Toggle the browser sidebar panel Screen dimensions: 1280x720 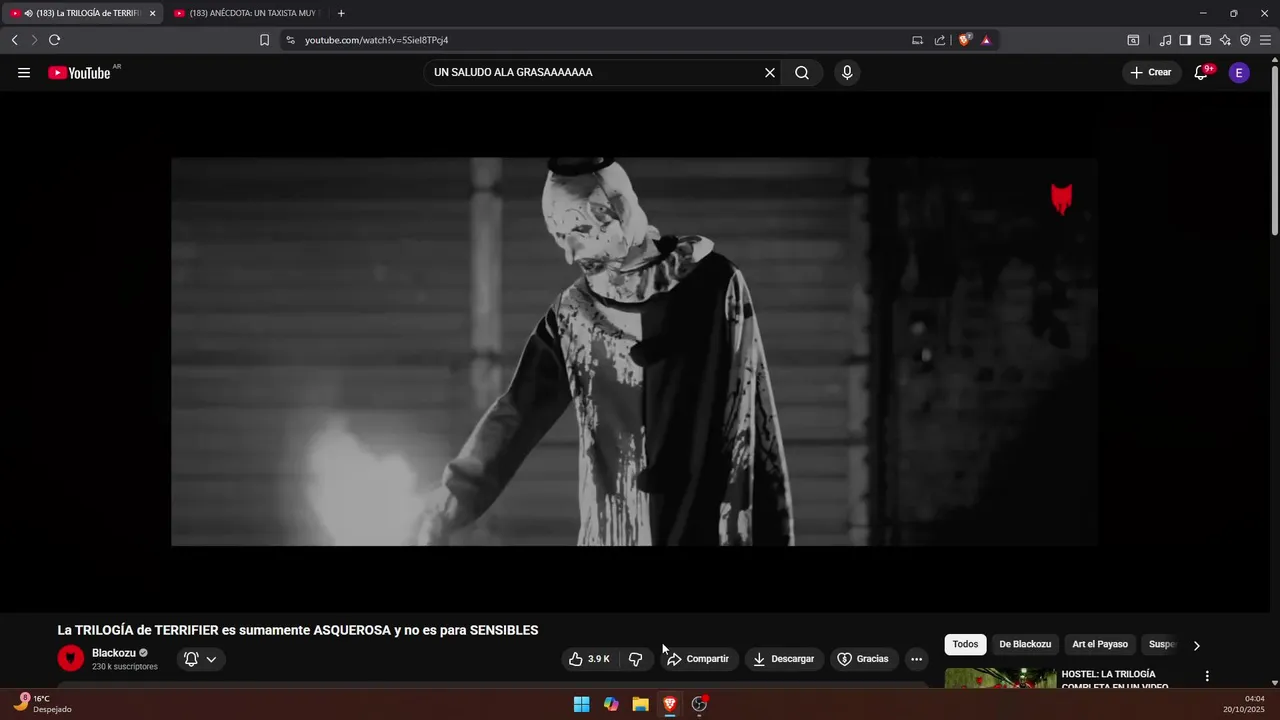(x=1185, y=40)
